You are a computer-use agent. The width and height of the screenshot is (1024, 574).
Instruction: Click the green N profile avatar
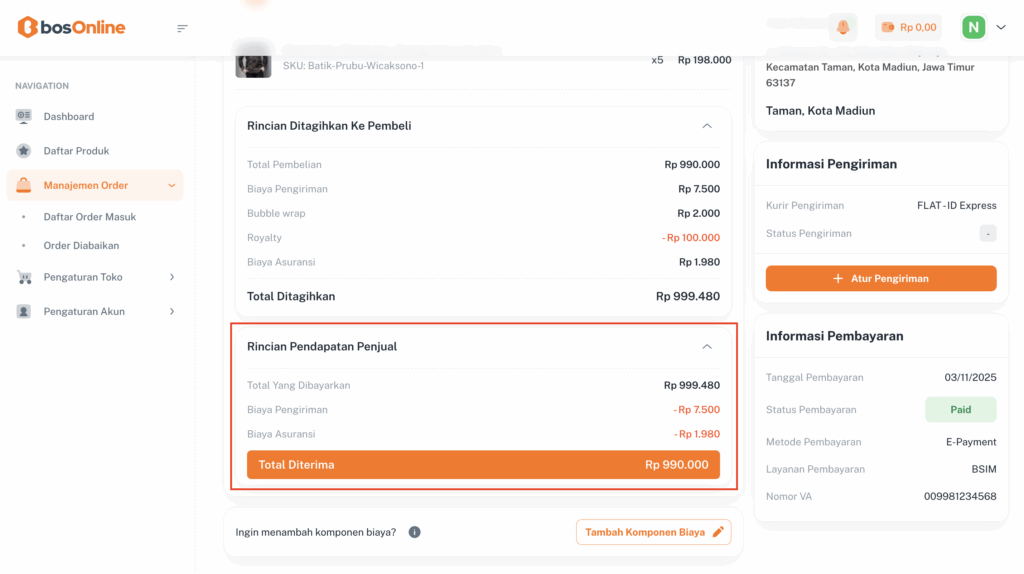(x=973, y=27)
